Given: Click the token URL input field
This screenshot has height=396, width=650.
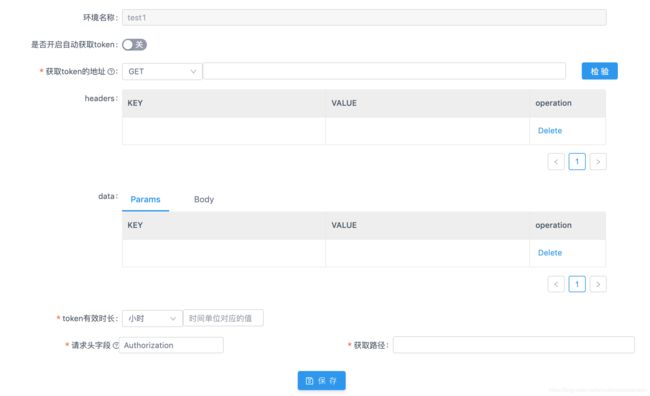Looking at the screenshot, I should 384,71.
